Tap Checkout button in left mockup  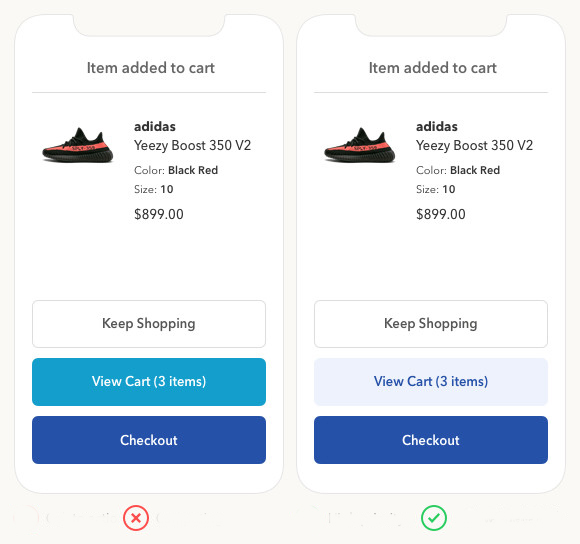(x=149, y=440)
